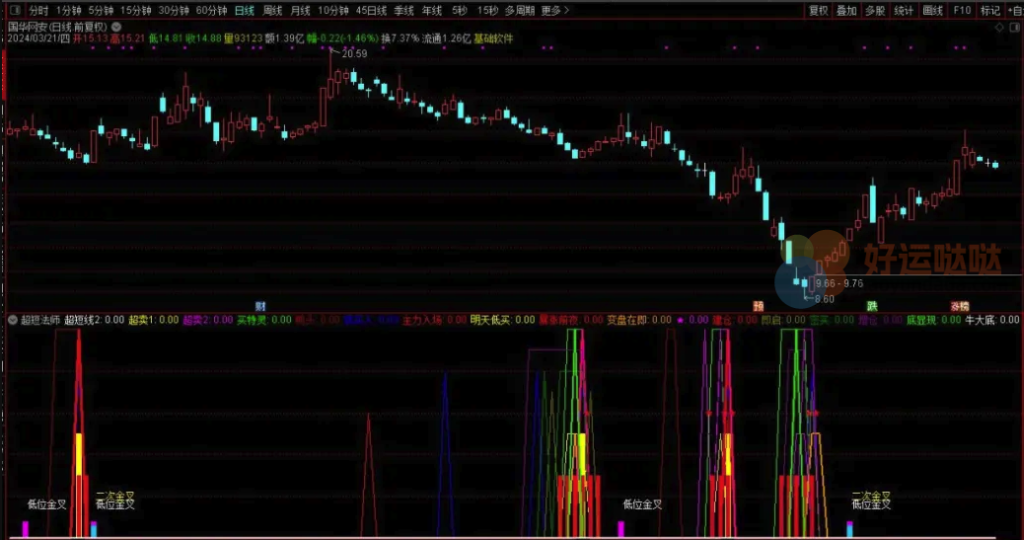
Task: Click the 基础软件 sector label
Action: 494,39
